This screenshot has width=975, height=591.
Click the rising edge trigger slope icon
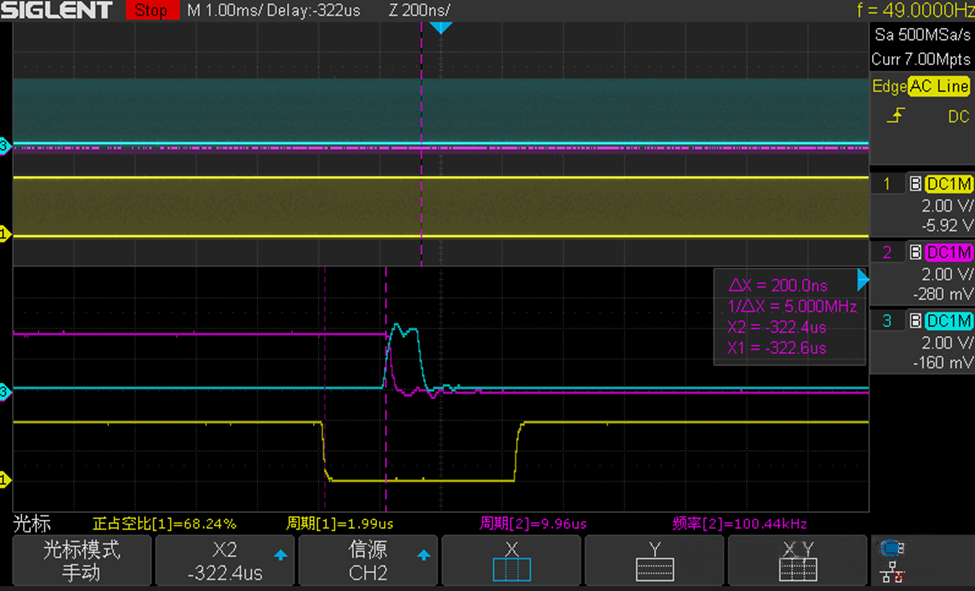pyautogui.click(x=895, y=117)
